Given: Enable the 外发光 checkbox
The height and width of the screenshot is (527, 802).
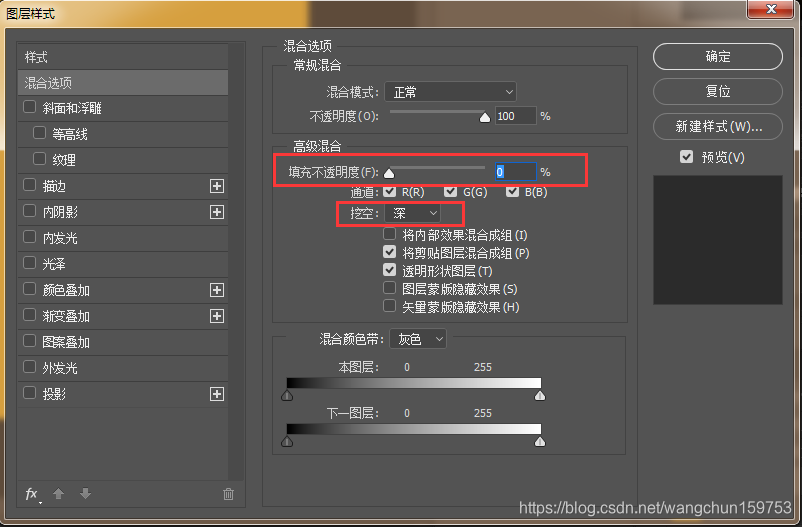Looking at the screenshot, I should tap(30, 367).
